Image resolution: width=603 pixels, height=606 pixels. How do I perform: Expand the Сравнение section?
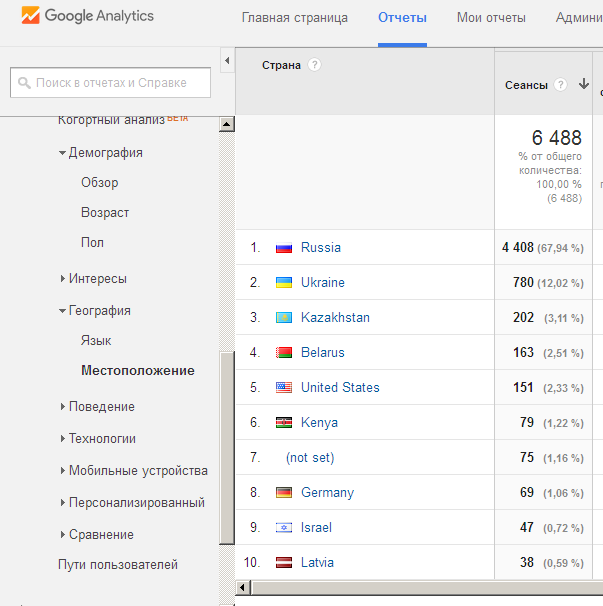pos(63,535)
